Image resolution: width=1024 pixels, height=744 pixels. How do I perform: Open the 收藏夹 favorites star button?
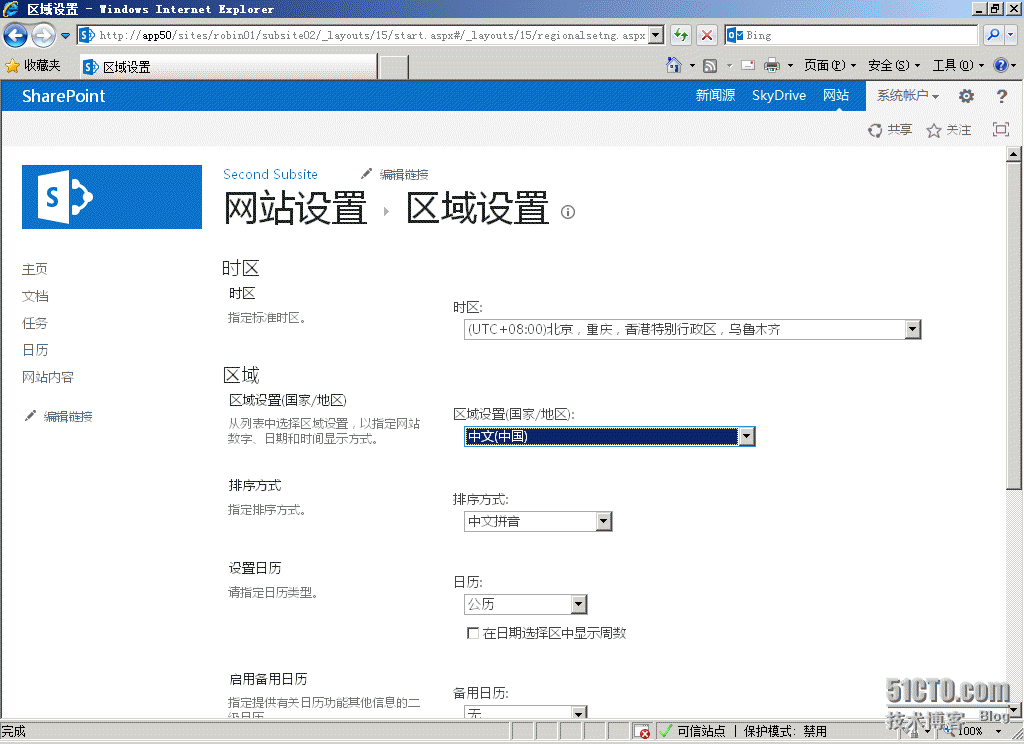[33, 65]
